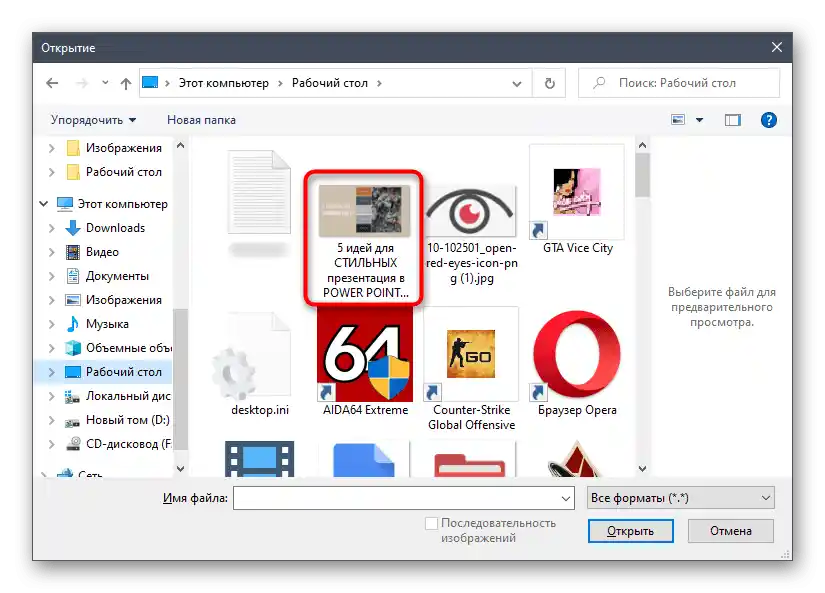825x593 pixels.
Task: Go up one folder level arrow
Action: [x=125, y=83]
